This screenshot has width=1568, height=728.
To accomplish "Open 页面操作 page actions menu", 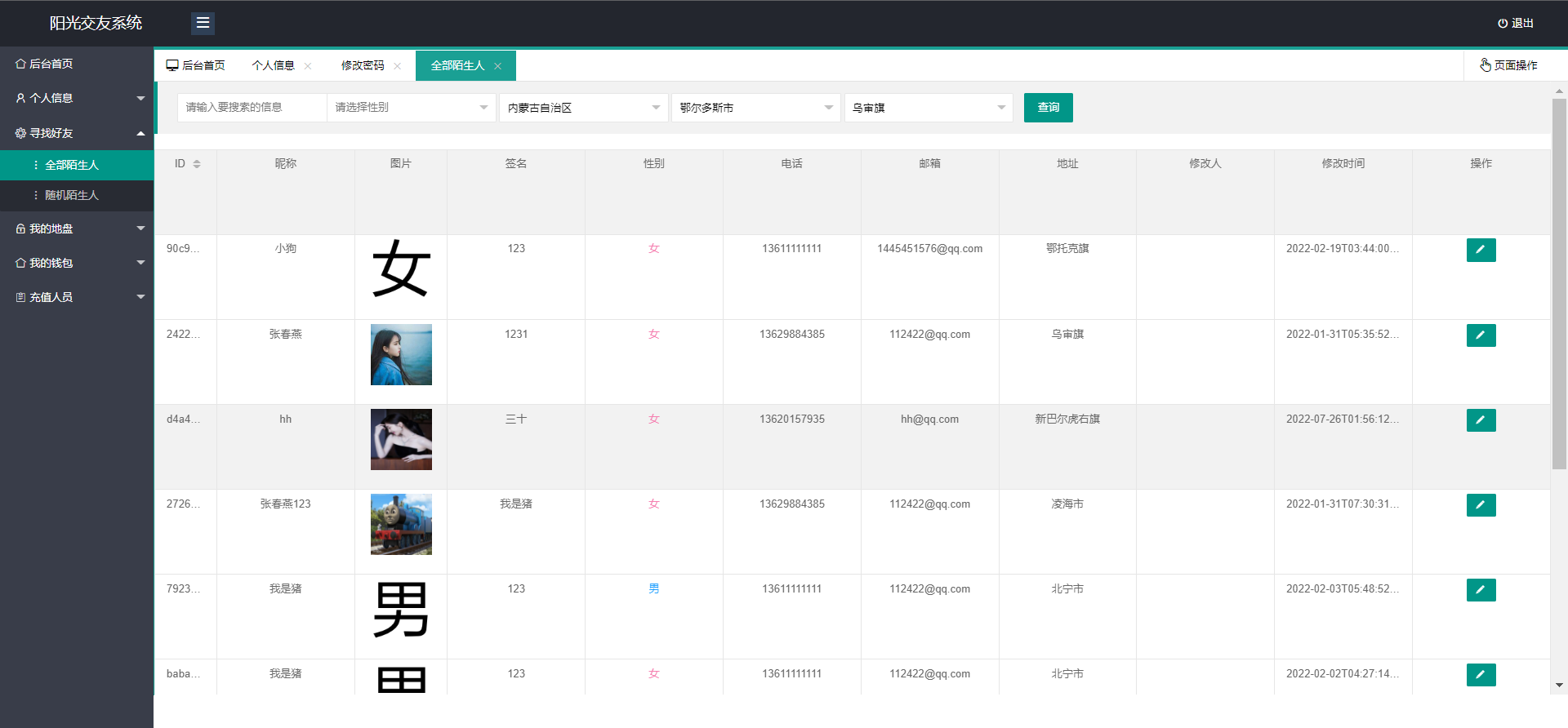I will [1508, 65].
